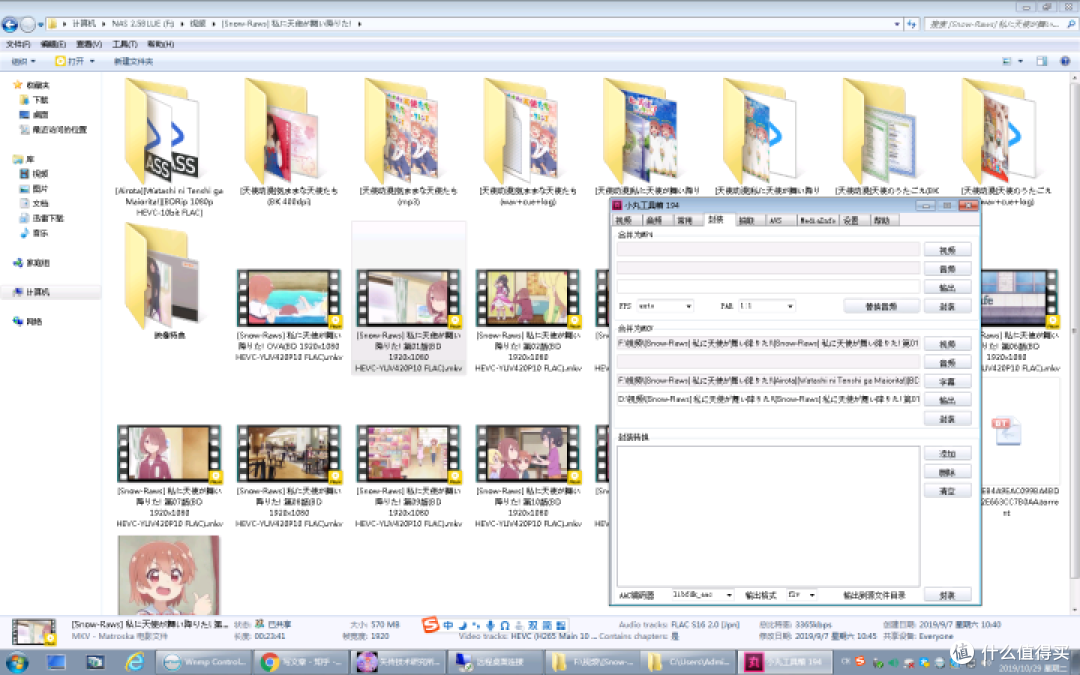Select the torrent file icon in Explorer

(1006, 432)
